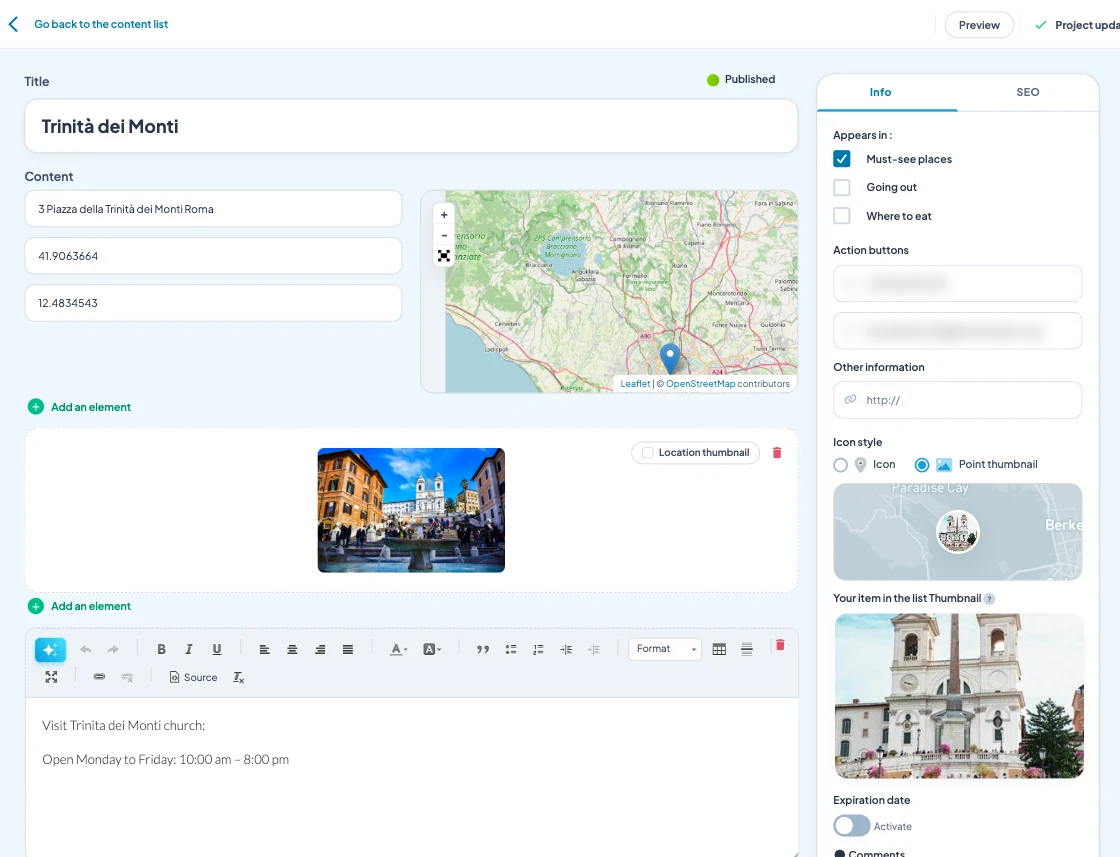Image resolution: width=1120 pixels, height=857 pixels.
Task: Justify the text
Action: pos(348,649)
